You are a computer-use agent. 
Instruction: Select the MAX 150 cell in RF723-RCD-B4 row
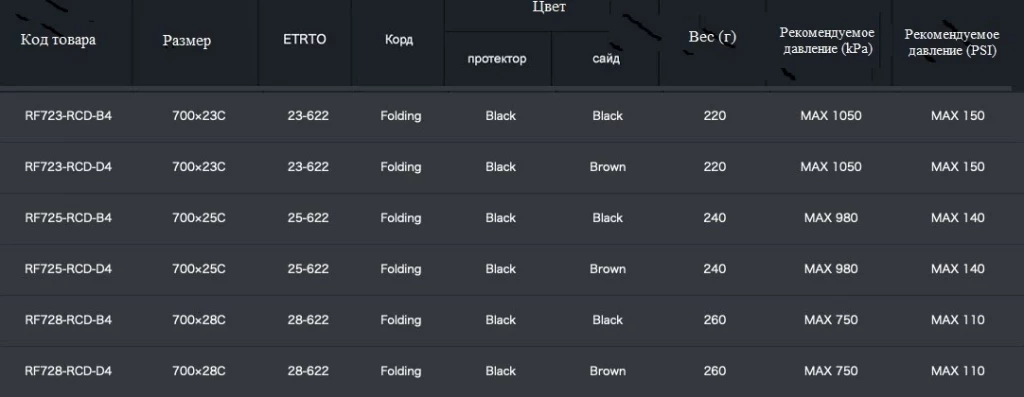(x=957, y=116)
